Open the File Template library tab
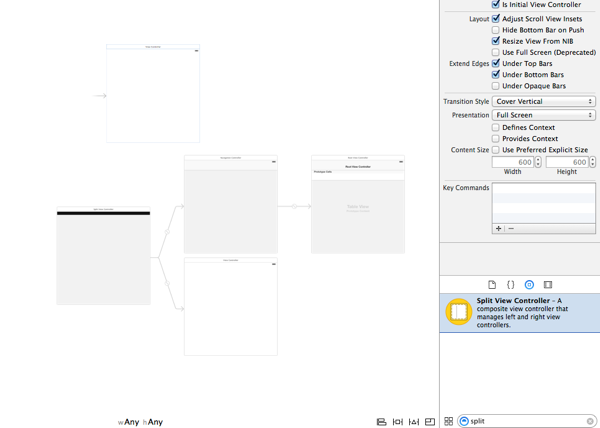The image size is (600, 428). click(492, 285)
